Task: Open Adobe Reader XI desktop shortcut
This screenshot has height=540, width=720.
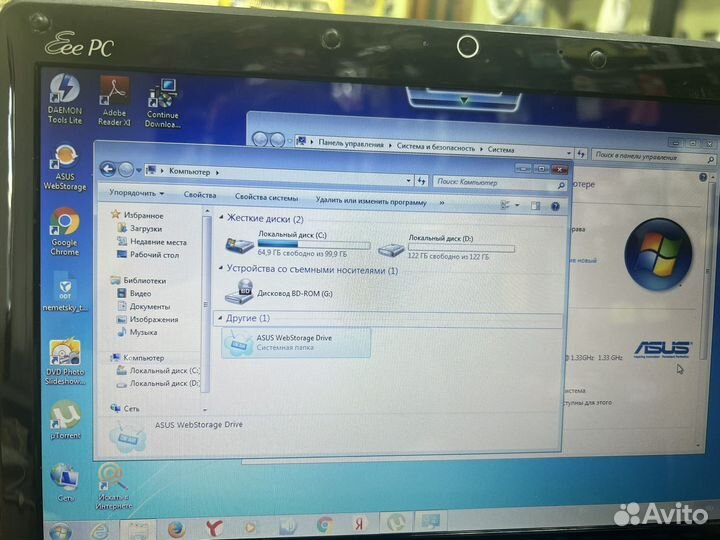Action: 114,101
